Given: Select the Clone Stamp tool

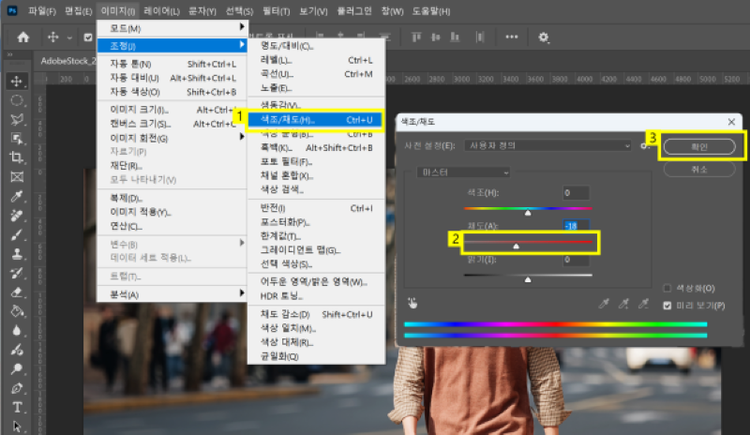Looking at the screenshot, I should click(x=17, y=254).
